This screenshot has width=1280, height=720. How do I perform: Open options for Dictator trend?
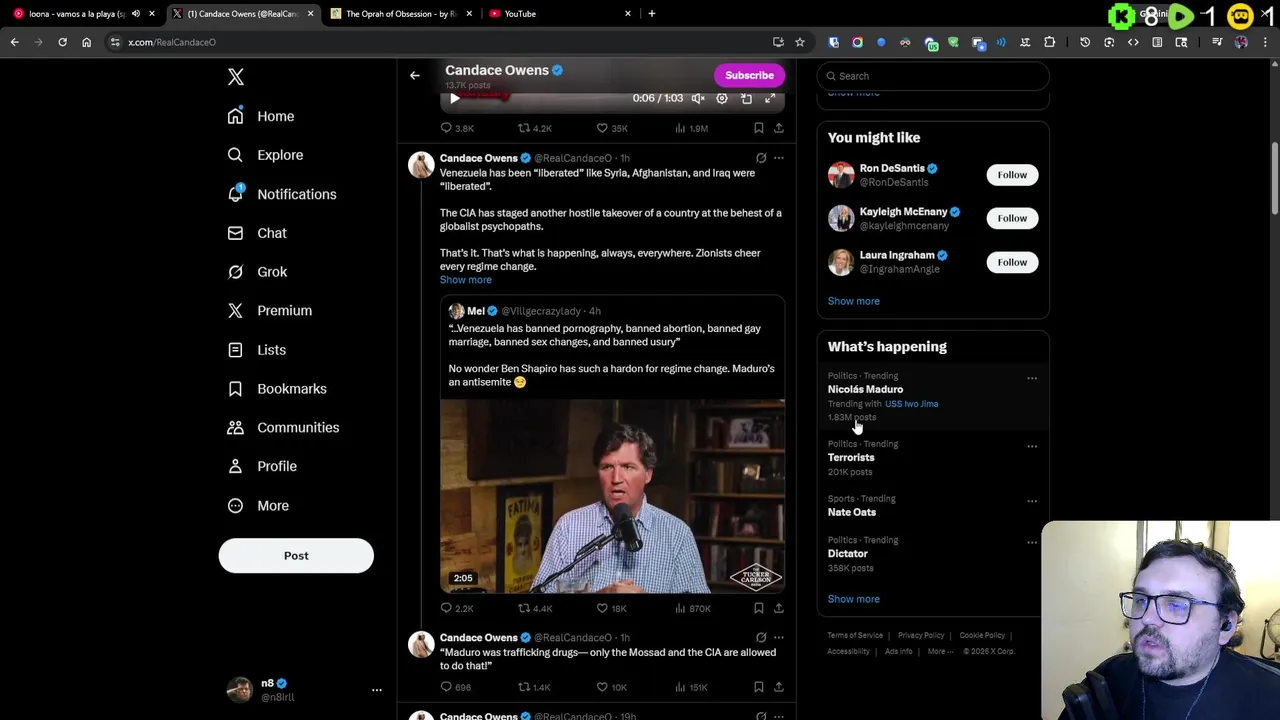[1032, 542]
